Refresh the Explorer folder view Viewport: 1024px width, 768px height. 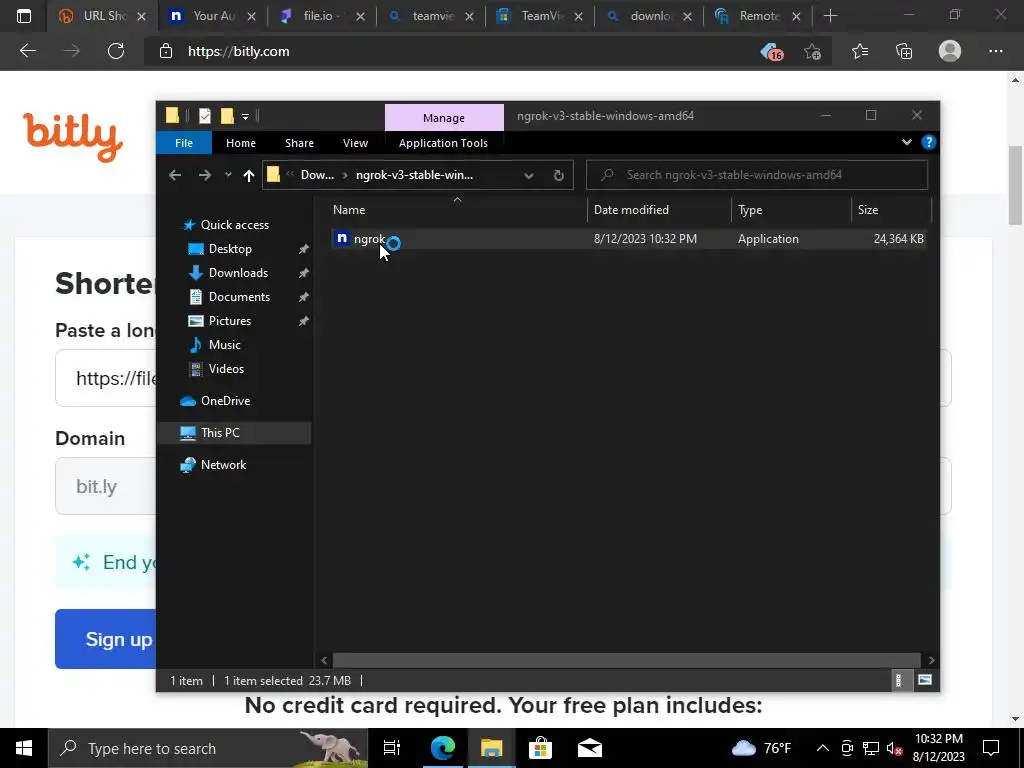coord(558,175)
